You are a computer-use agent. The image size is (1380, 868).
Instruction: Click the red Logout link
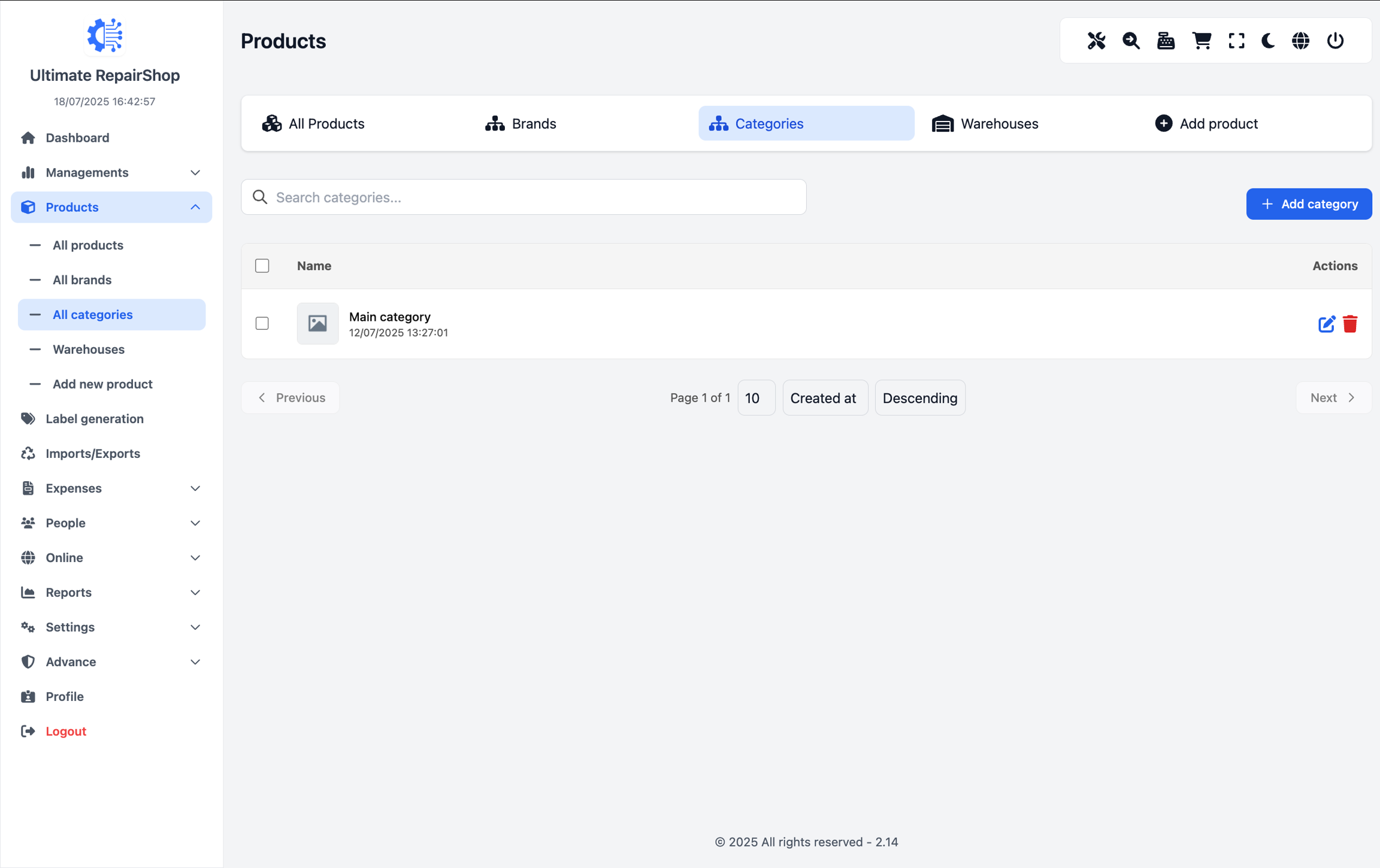66,731
